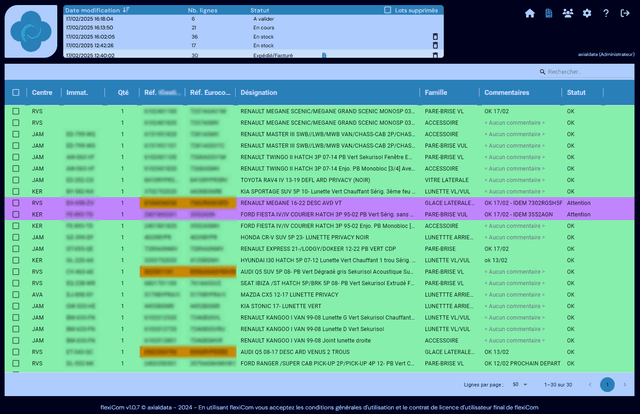Screen dimensions: 640x414
Task: Open the help question mark icon
Action: point(606,13)
